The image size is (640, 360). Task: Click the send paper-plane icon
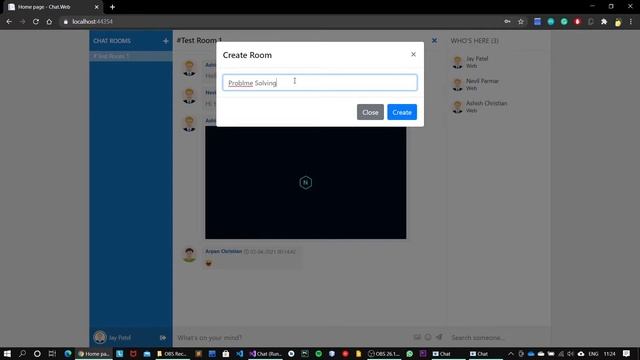coord(439,337)
